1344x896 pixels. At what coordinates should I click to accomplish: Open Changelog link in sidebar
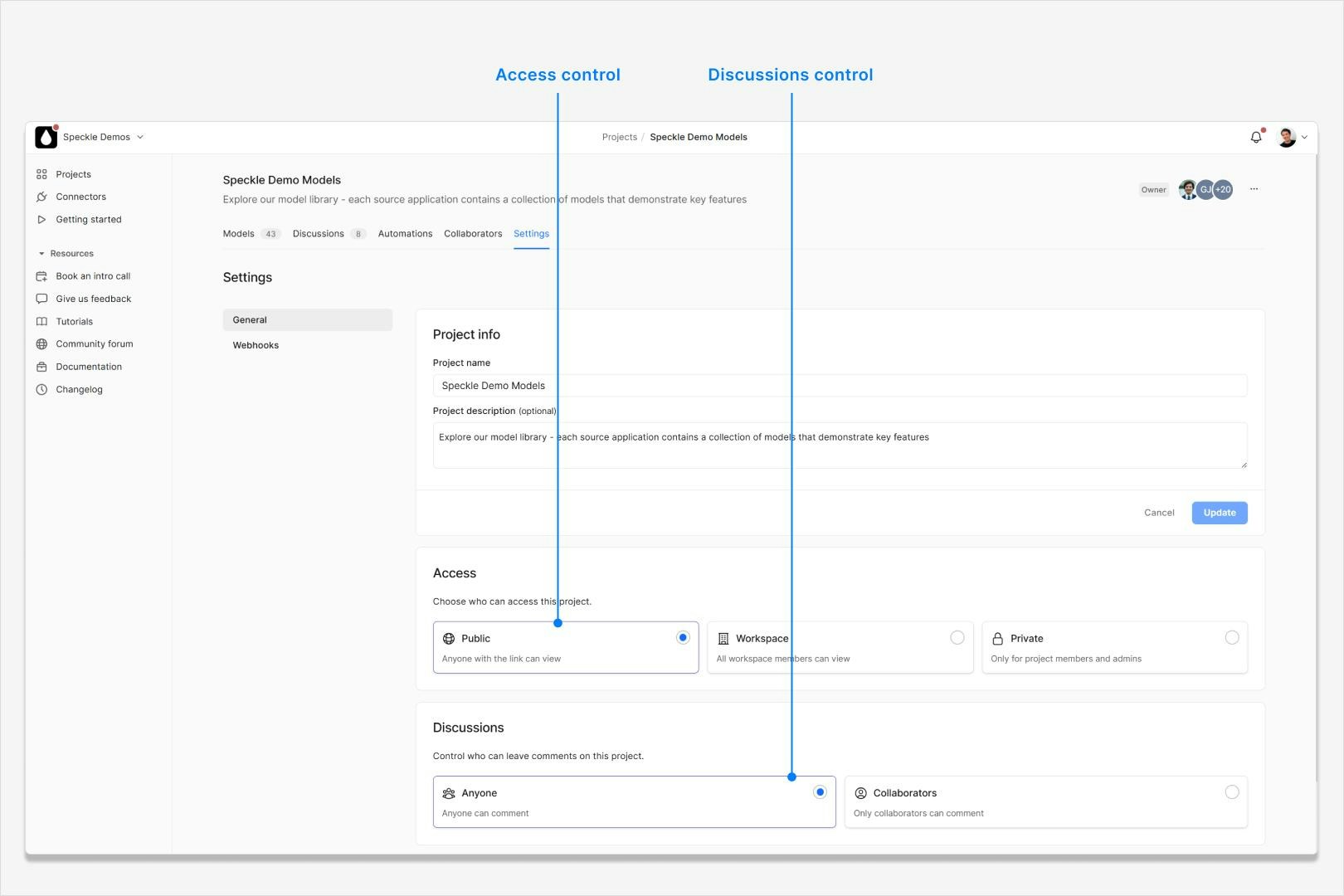click(x=80, y=389)
